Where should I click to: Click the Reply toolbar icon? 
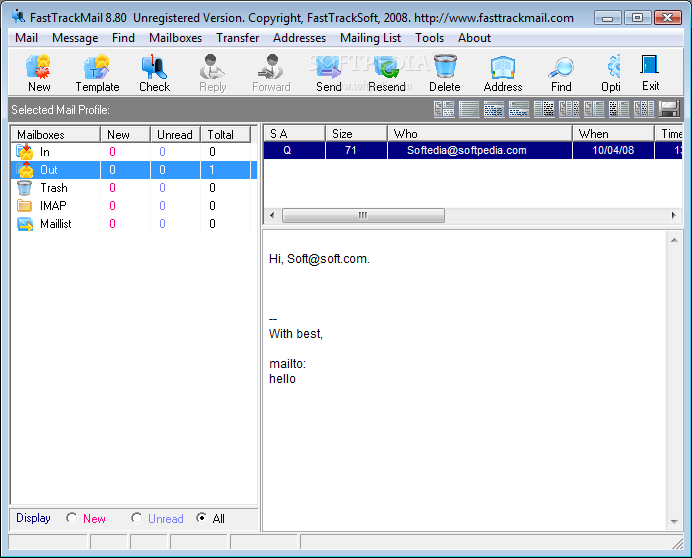(212, 67)
